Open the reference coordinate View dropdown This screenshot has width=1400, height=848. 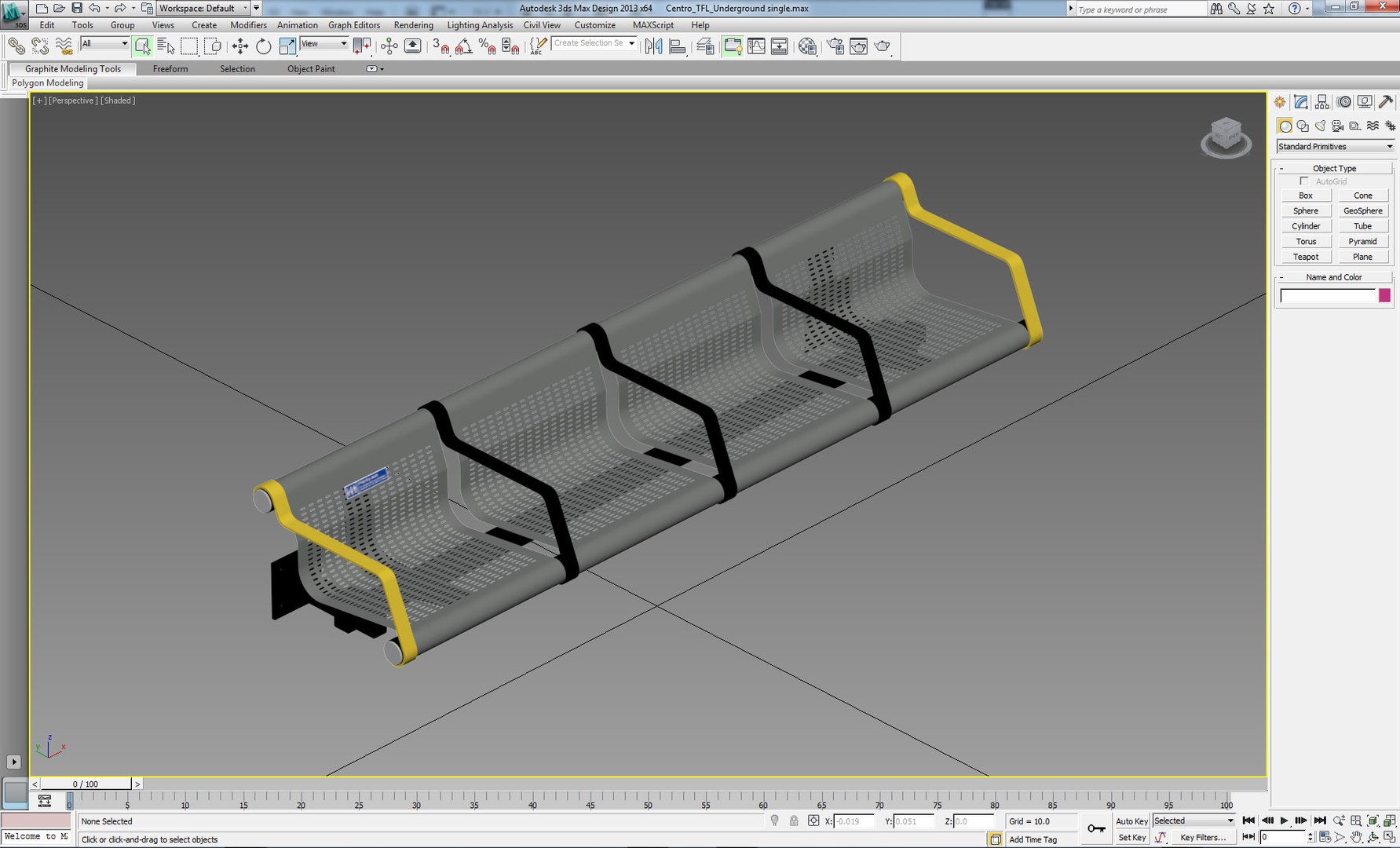pyautogui.click(x=324, y=44)
